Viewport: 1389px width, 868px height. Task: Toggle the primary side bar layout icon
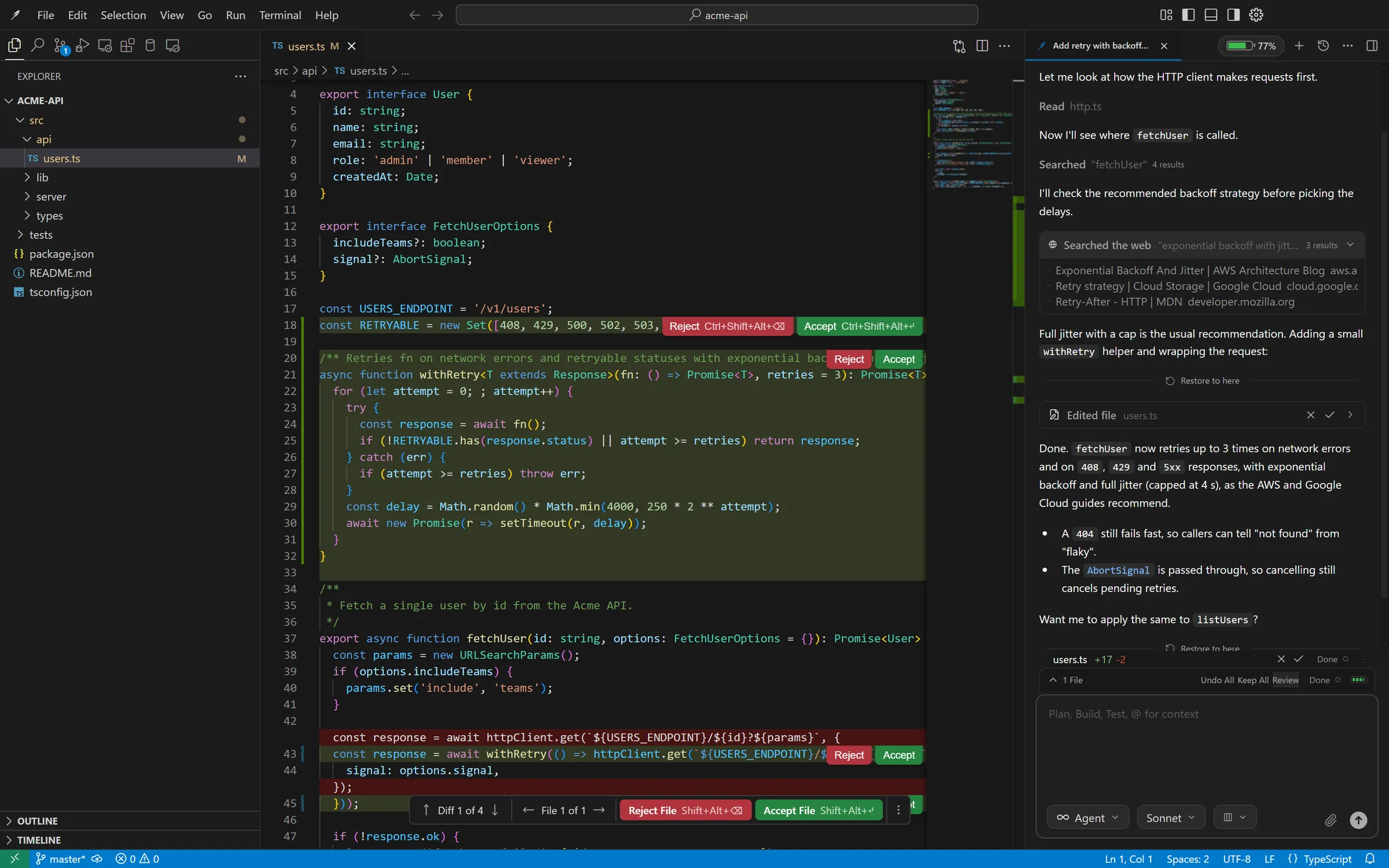1188,15
